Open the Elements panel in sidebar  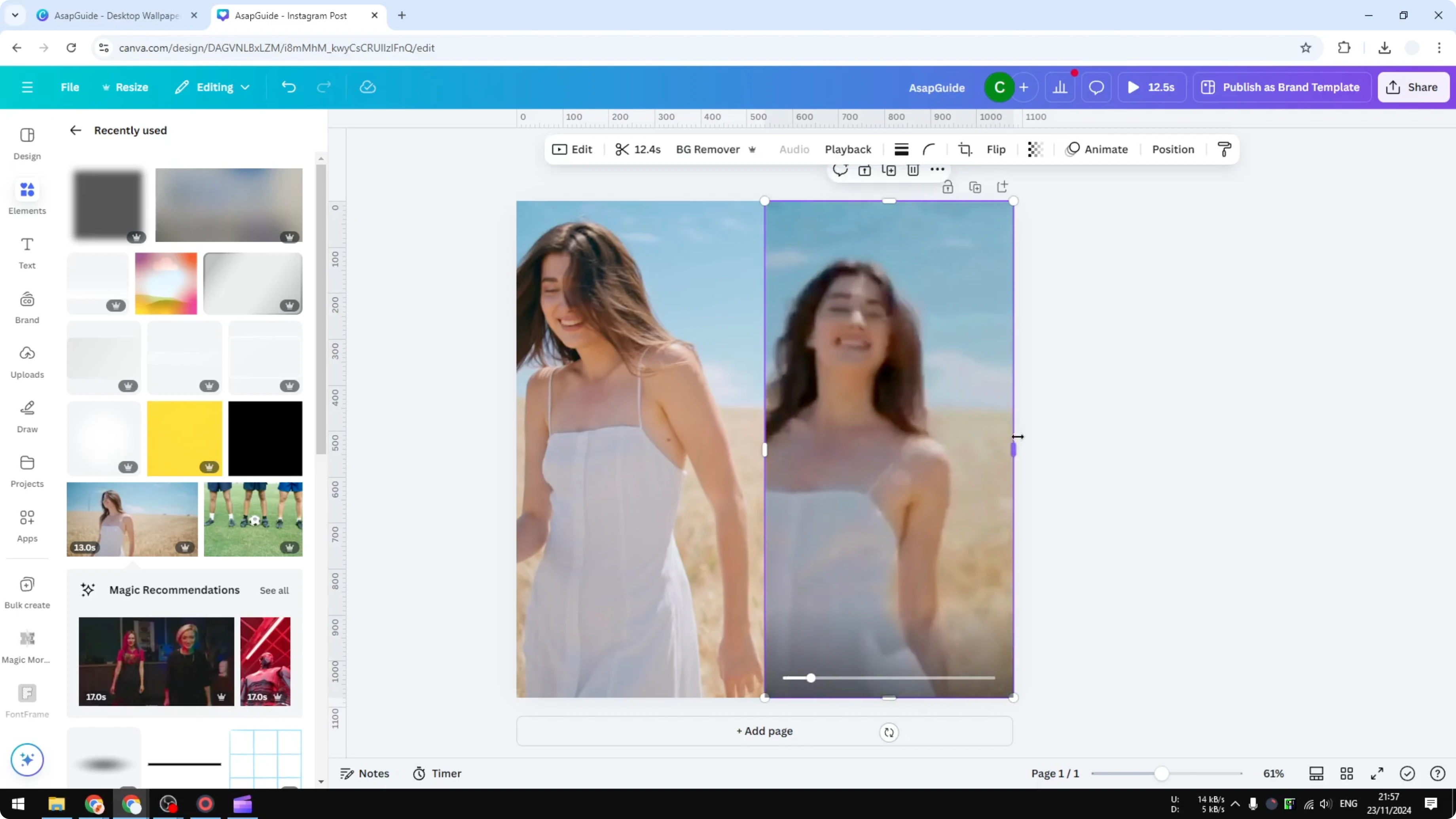(27, 196)
